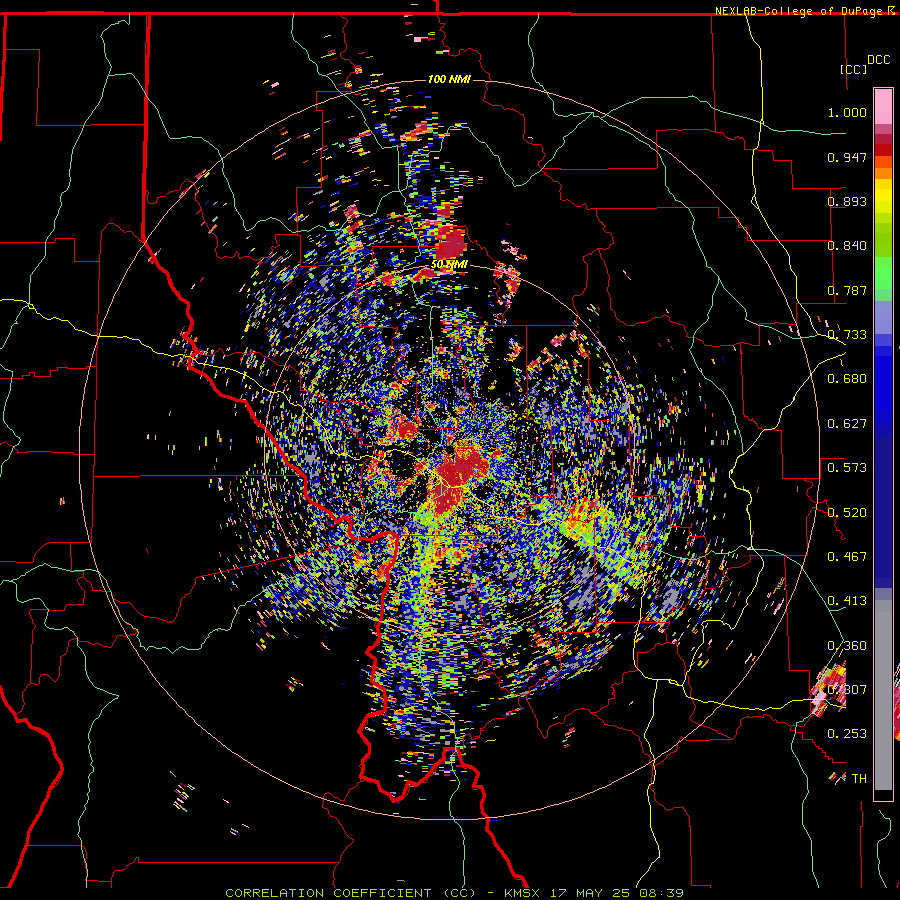Pick the bright green color bar segment
This screenshot has width=900, height=900.
coord(883,273)
